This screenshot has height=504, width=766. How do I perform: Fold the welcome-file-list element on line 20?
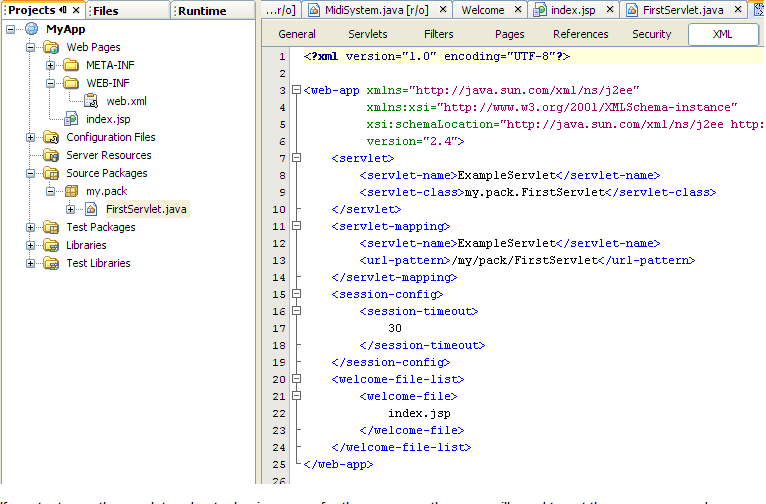[x=296, y=378]
